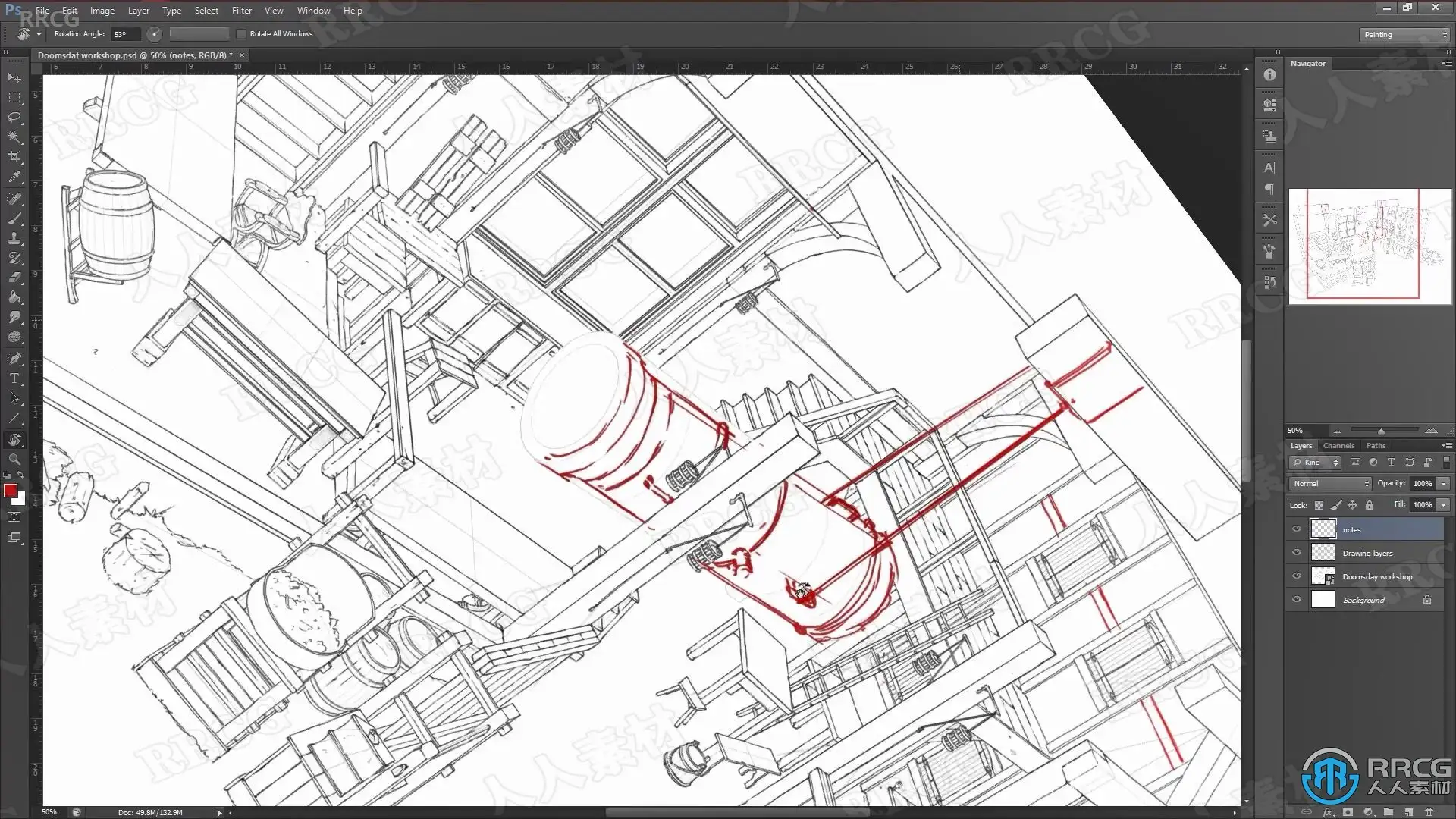Select the Magic Wand tool
The image size is (1456, 819).
coord(14,137)
